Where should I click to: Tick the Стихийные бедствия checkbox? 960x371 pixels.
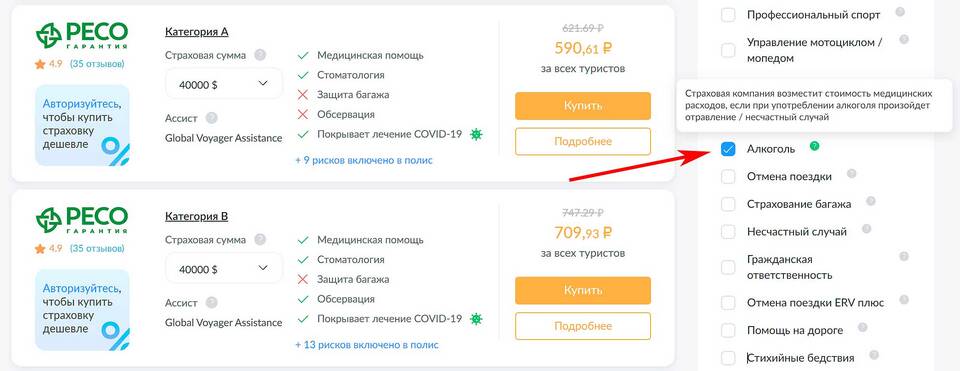click(728, 358)
